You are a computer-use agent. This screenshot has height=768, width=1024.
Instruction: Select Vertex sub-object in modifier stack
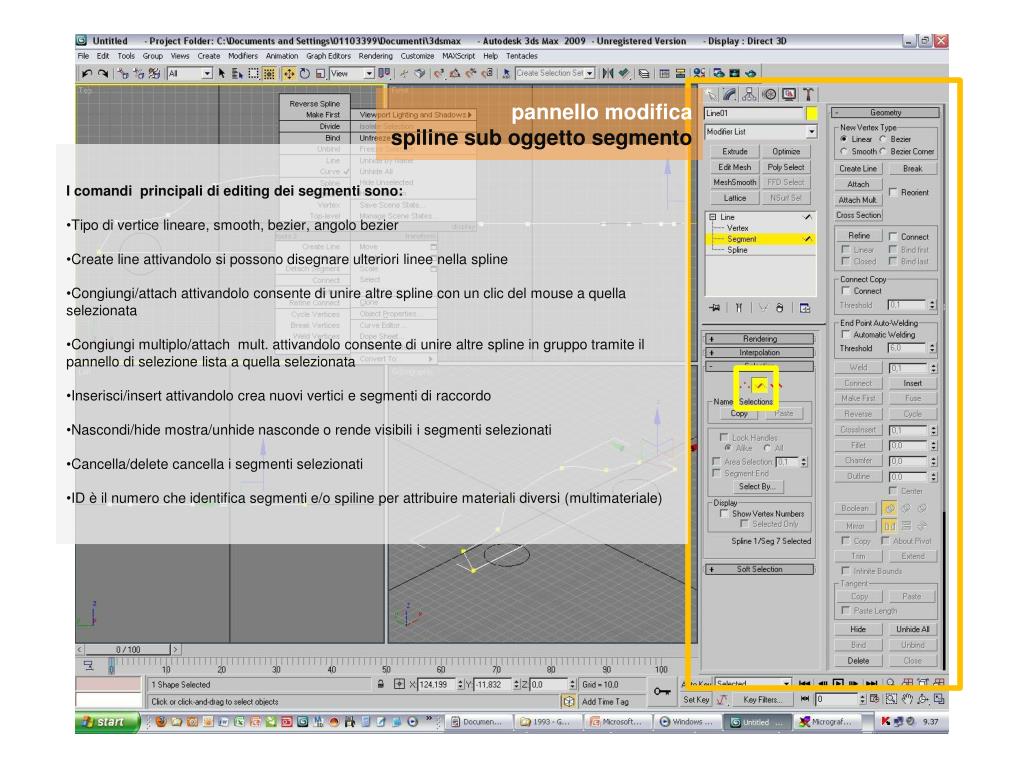point(737,228)
